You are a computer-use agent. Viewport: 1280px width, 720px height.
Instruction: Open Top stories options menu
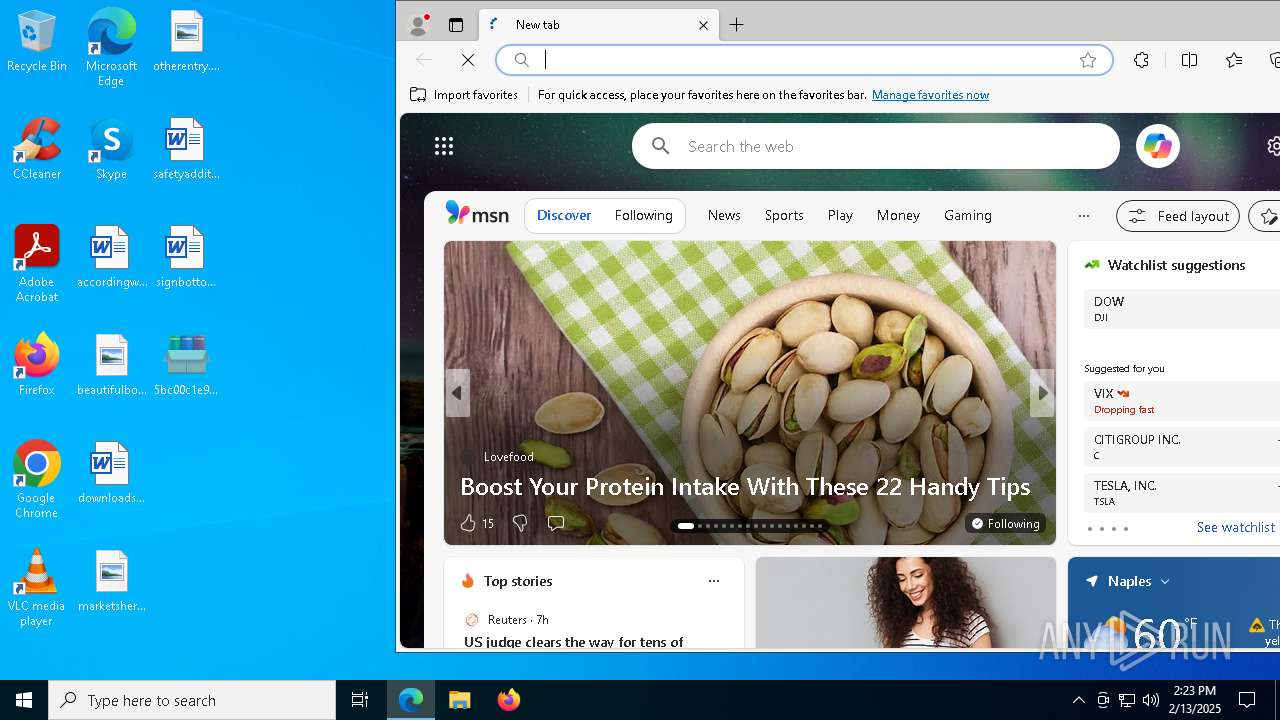point(714,581)
